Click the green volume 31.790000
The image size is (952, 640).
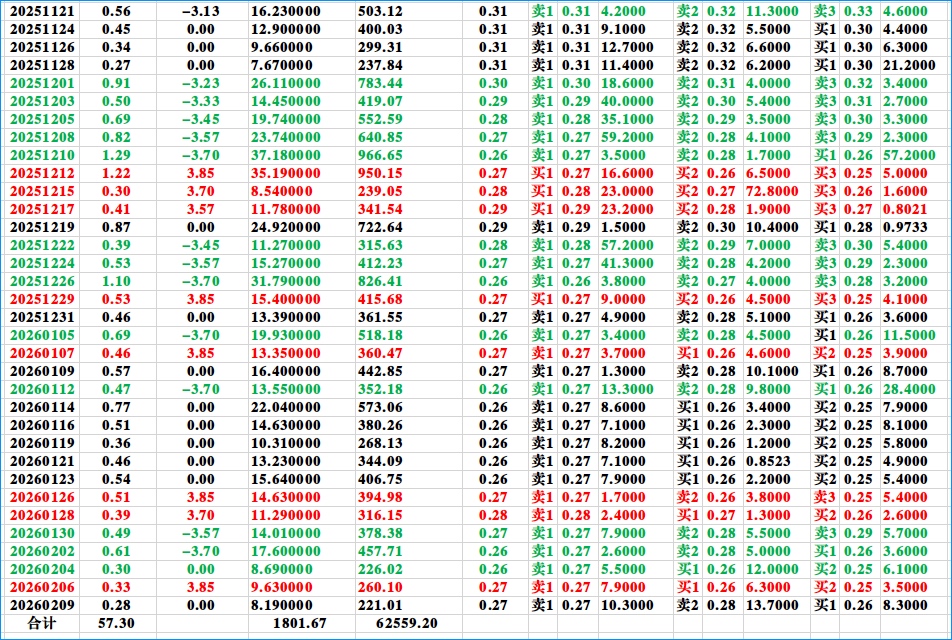(285, 281)
